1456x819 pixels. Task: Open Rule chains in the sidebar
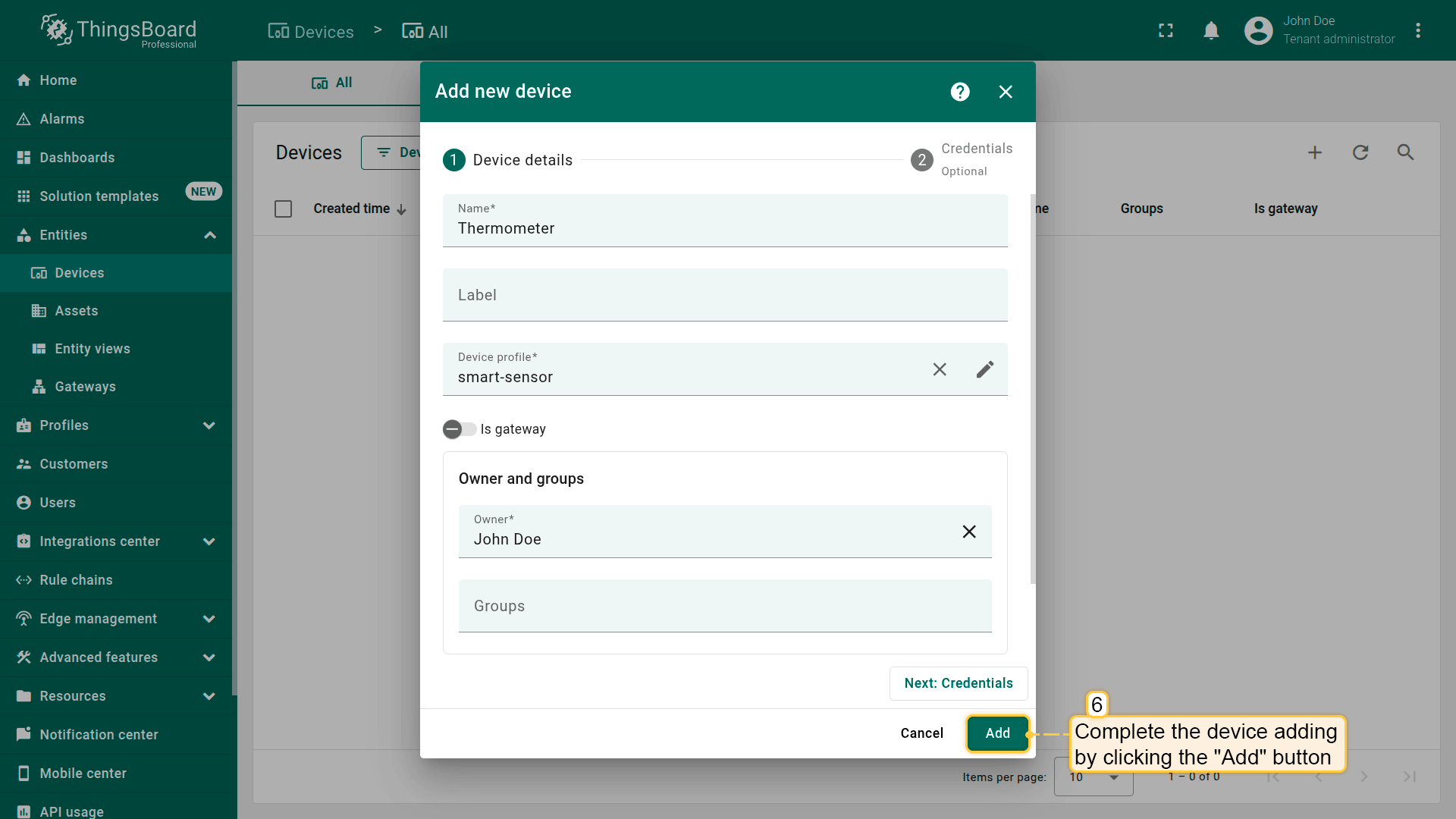pos(76,580)
